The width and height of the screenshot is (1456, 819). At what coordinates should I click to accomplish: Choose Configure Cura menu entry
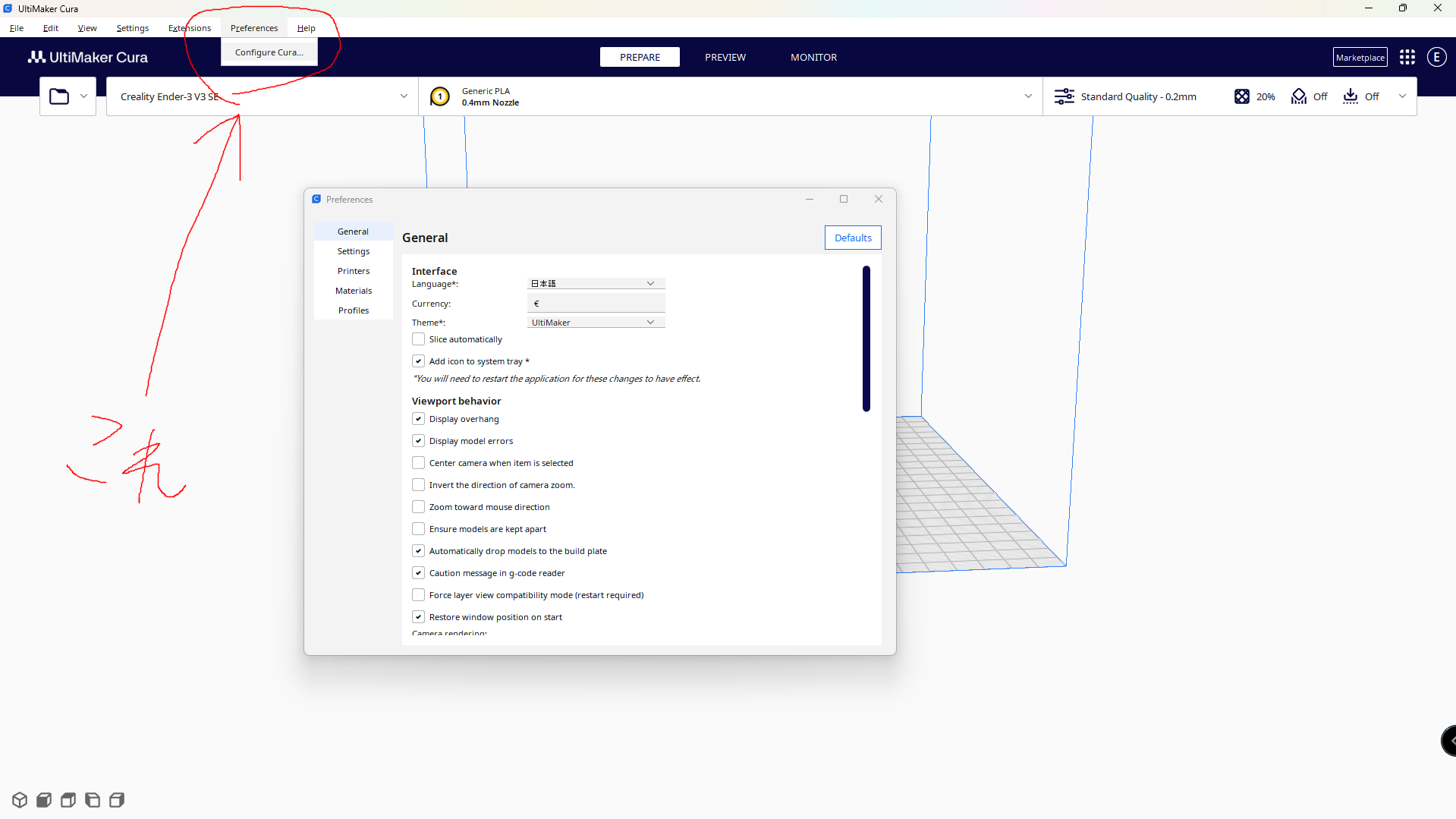[x=269, y=52]
